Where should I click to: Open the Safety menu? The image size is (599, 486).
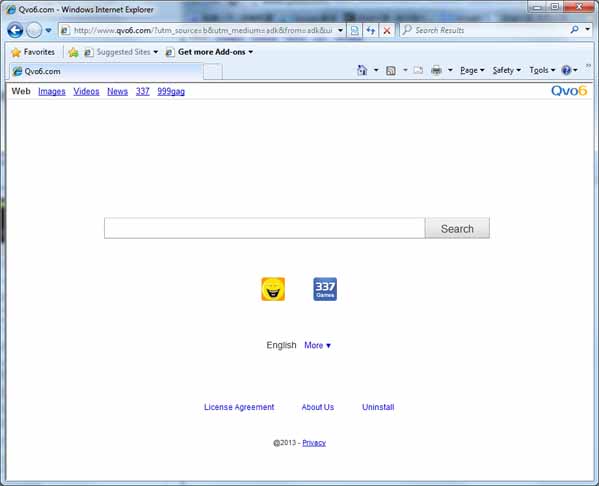click(507, 70)
